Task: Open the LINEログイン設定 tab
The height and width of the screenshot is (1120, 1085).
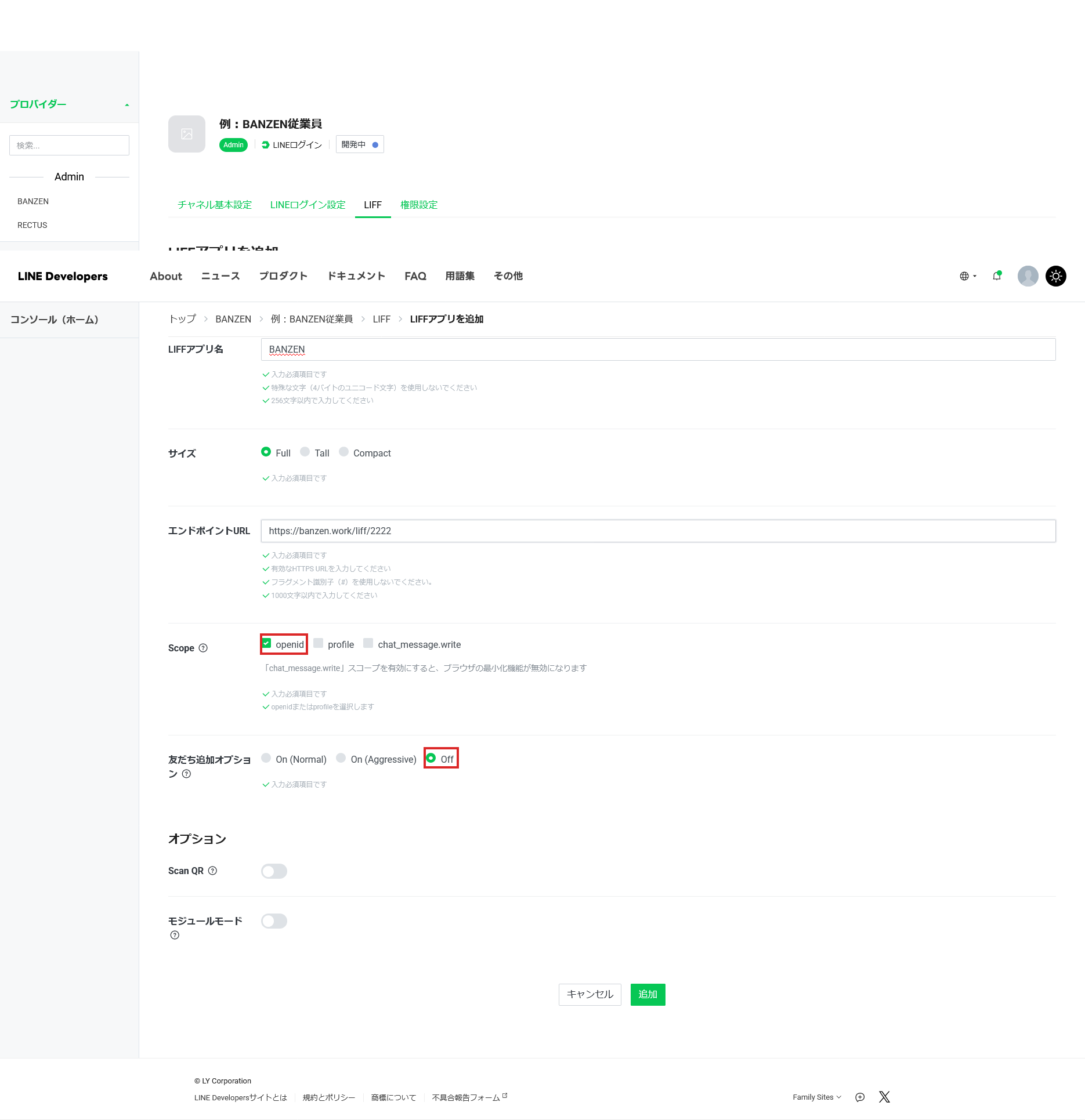Action: (x=308, y=205)
